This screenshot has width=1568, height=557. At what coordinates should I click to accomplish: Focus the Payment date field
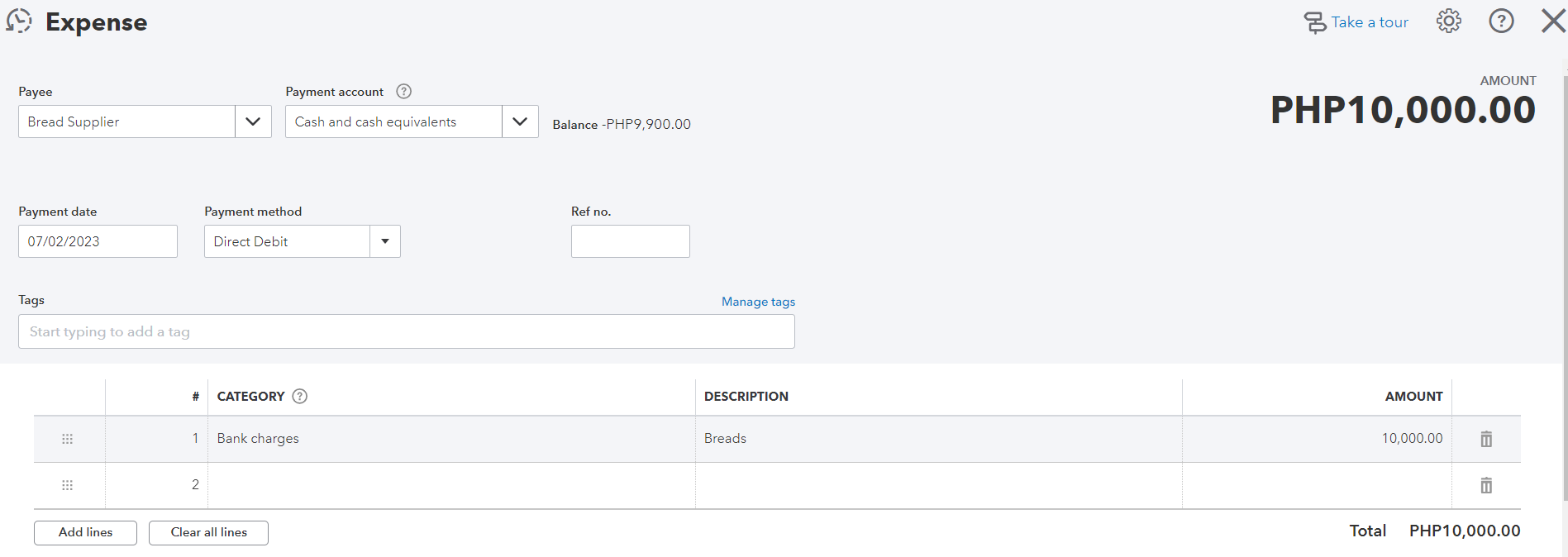click(x=98, y=241)
